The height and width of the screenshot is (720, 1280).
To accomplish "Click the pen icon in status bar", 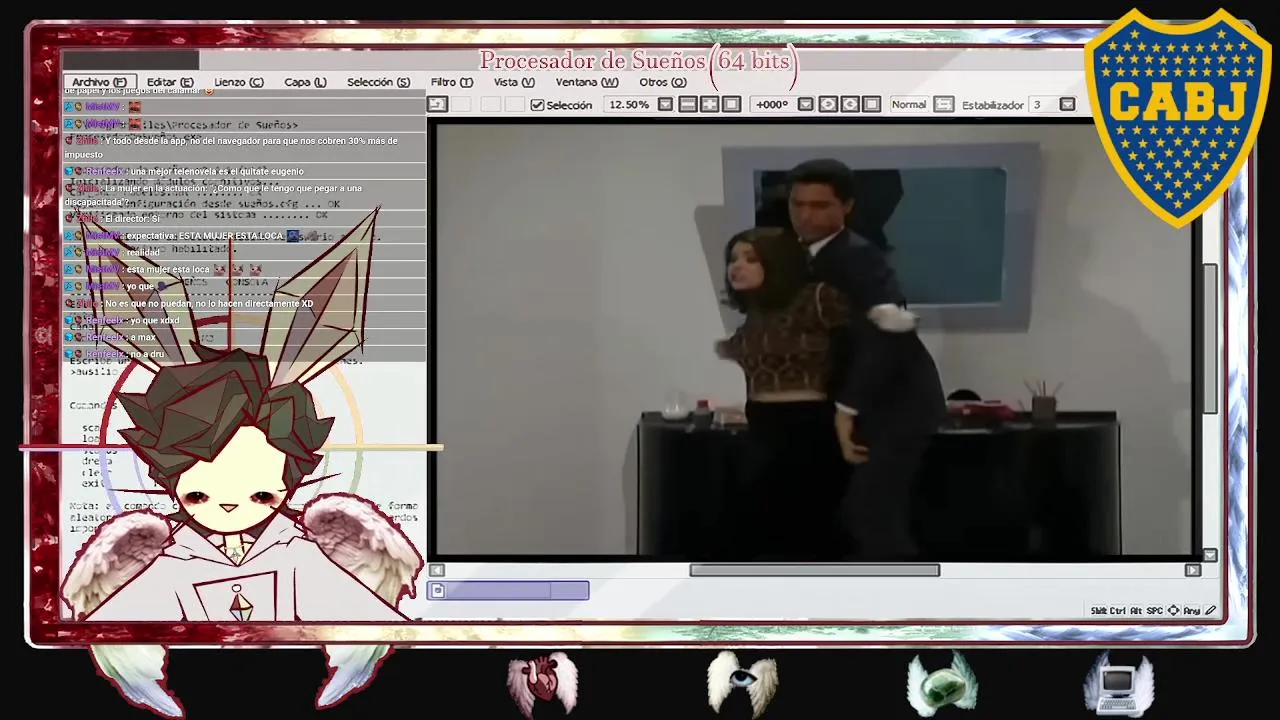I will pos(1210,610).
